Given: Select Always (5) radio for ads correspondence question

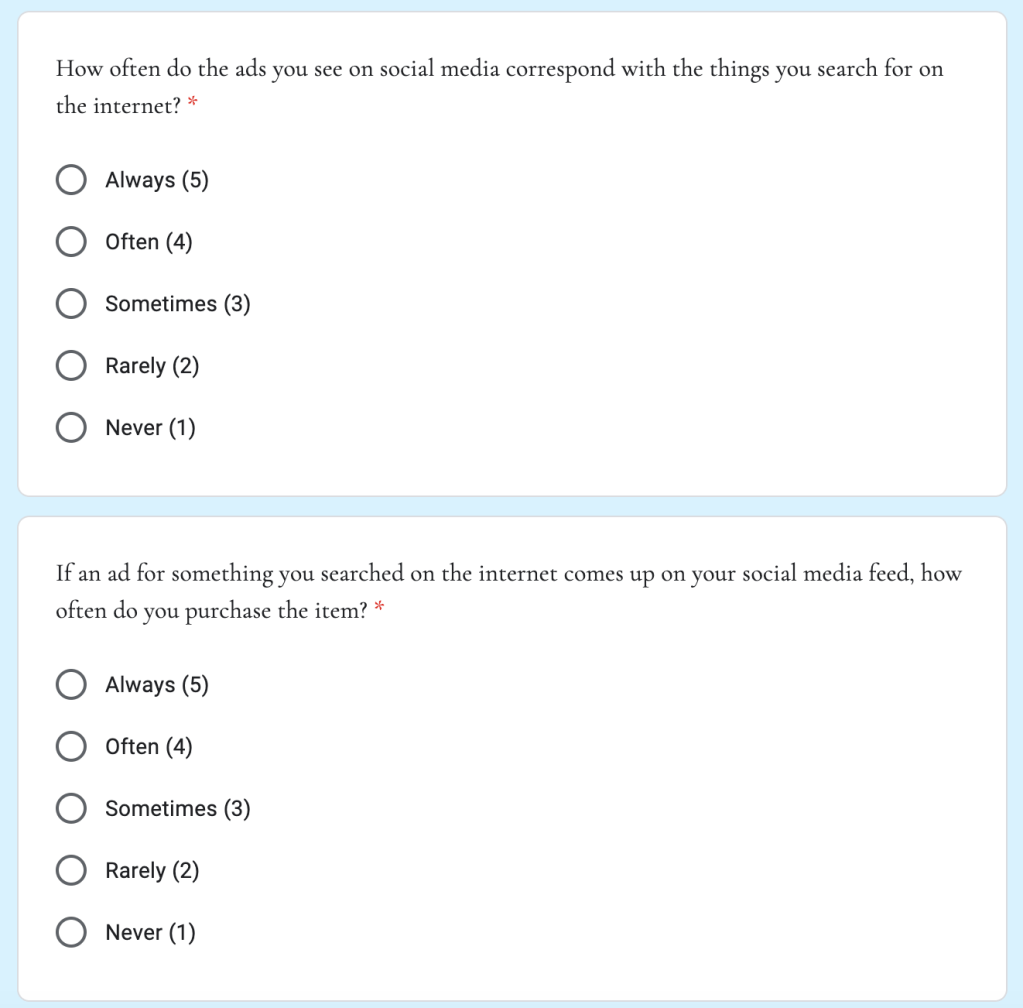Looking at the screenshot, I should point(71,181).
